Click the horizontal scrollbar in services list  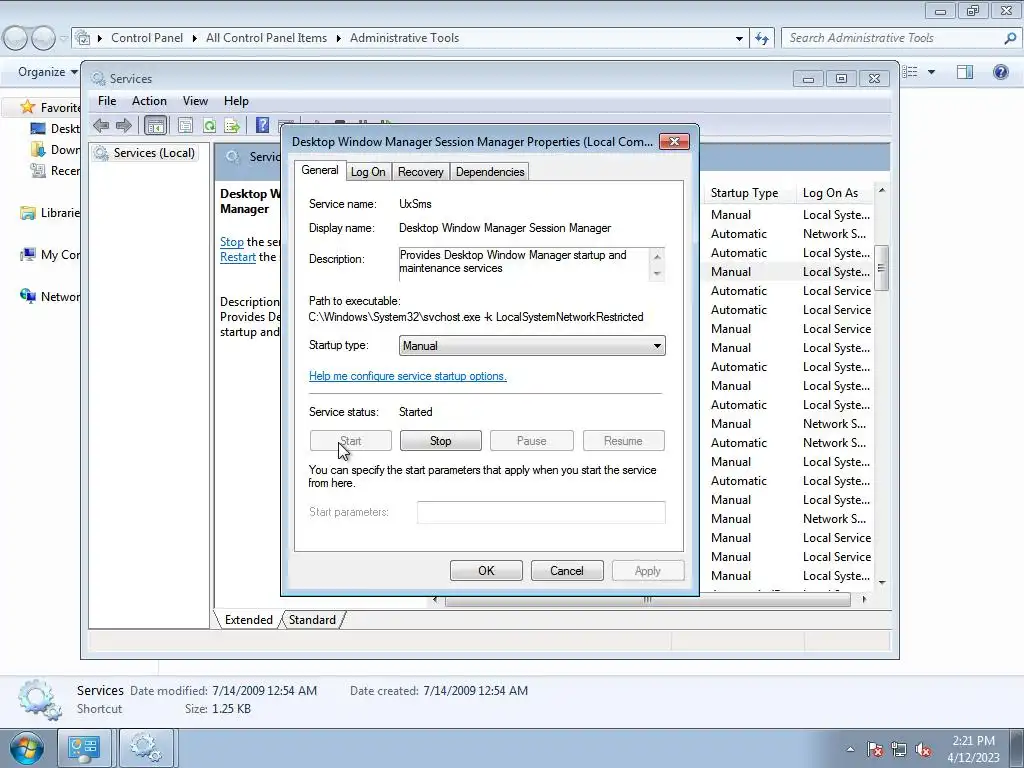pyautogui.click(x=647, y=599)
